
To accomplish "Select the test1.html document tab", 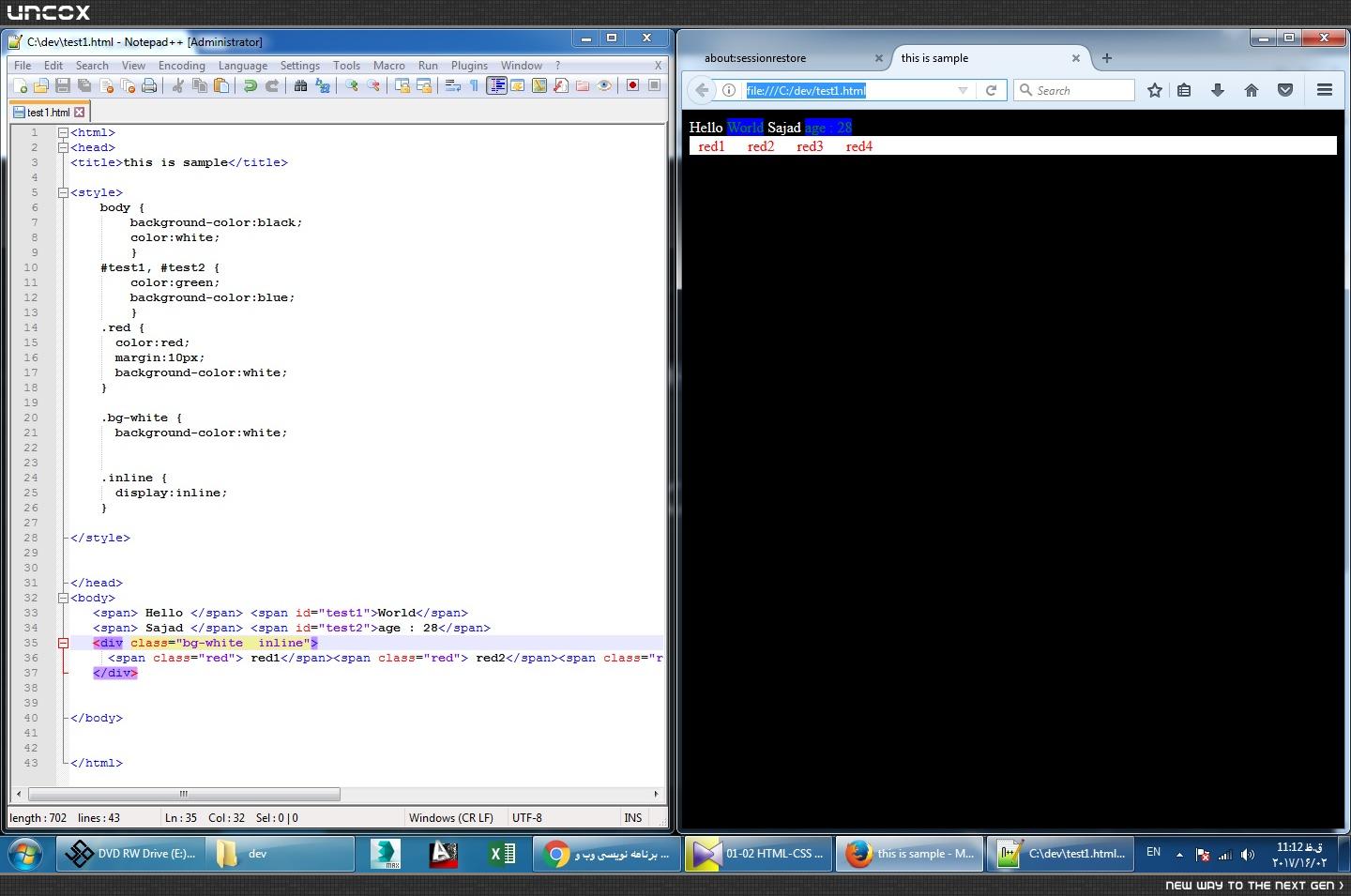I will (48, 113).
